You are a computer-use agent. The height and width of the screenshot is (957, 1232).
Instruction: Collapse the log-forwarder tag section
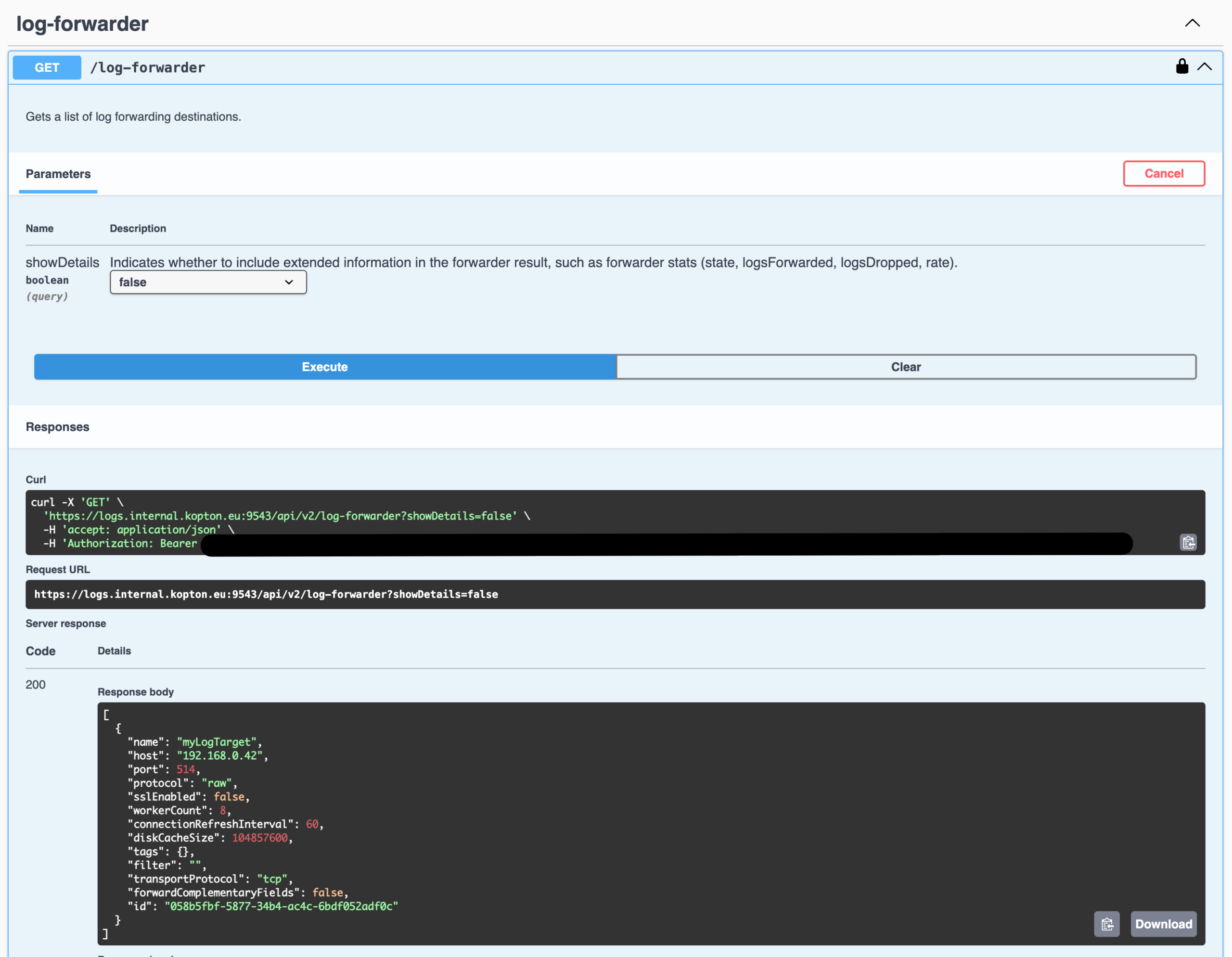(x=1192, y=23)
